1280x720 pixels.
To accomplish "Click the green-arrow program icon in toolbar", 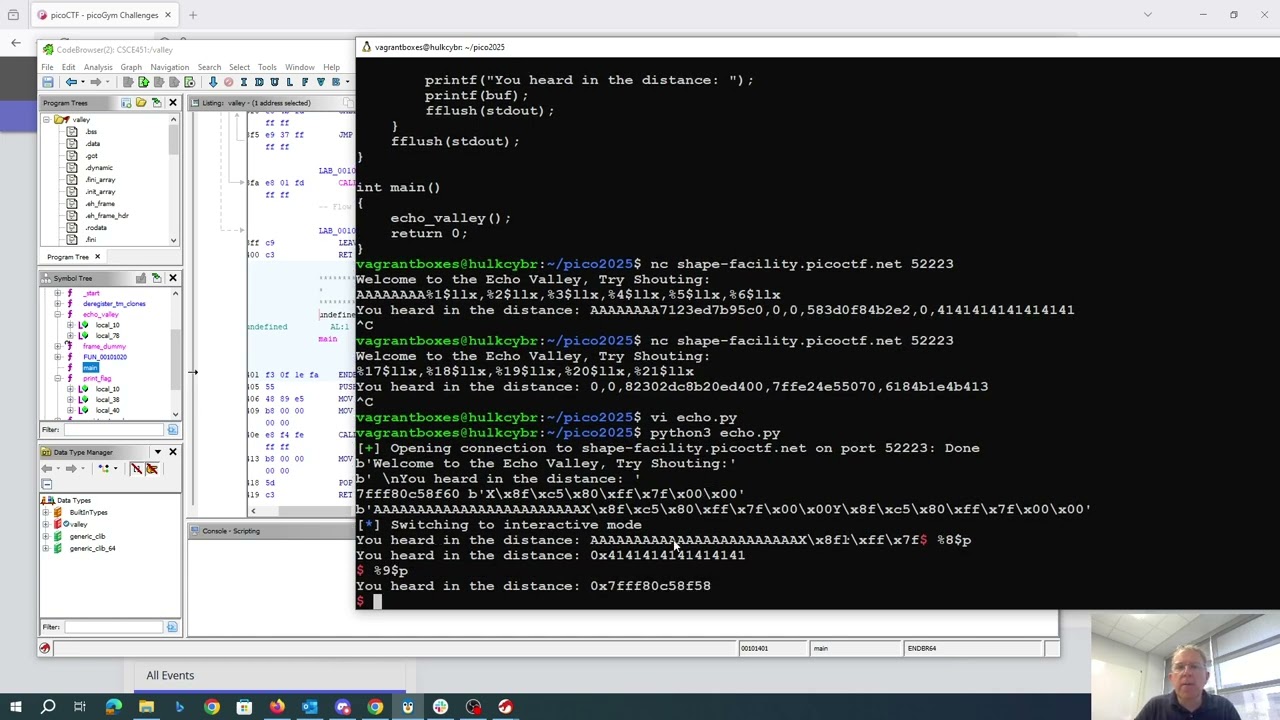I will coord(143,82).
